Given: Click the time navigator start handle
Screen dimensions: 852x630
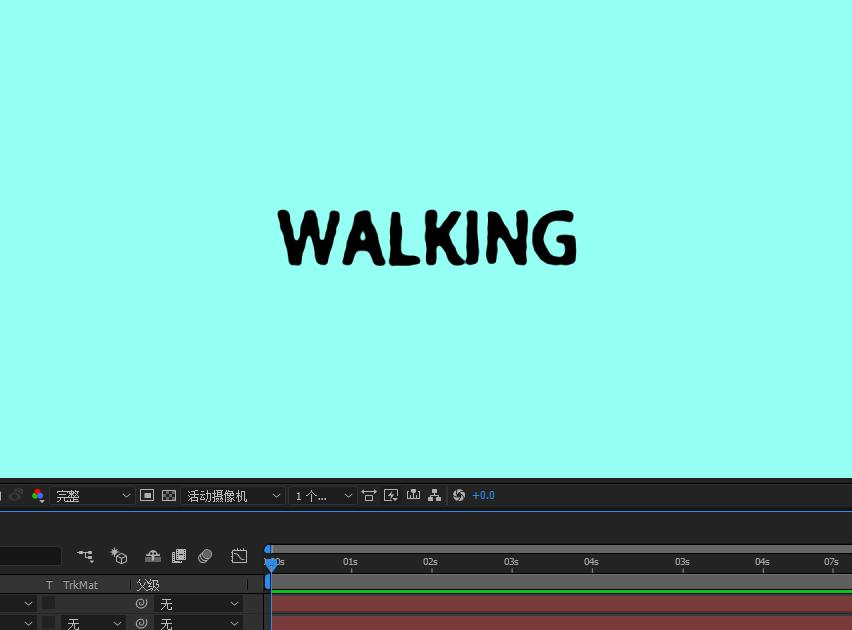Looking at the screenshot, I should (268, 550).
